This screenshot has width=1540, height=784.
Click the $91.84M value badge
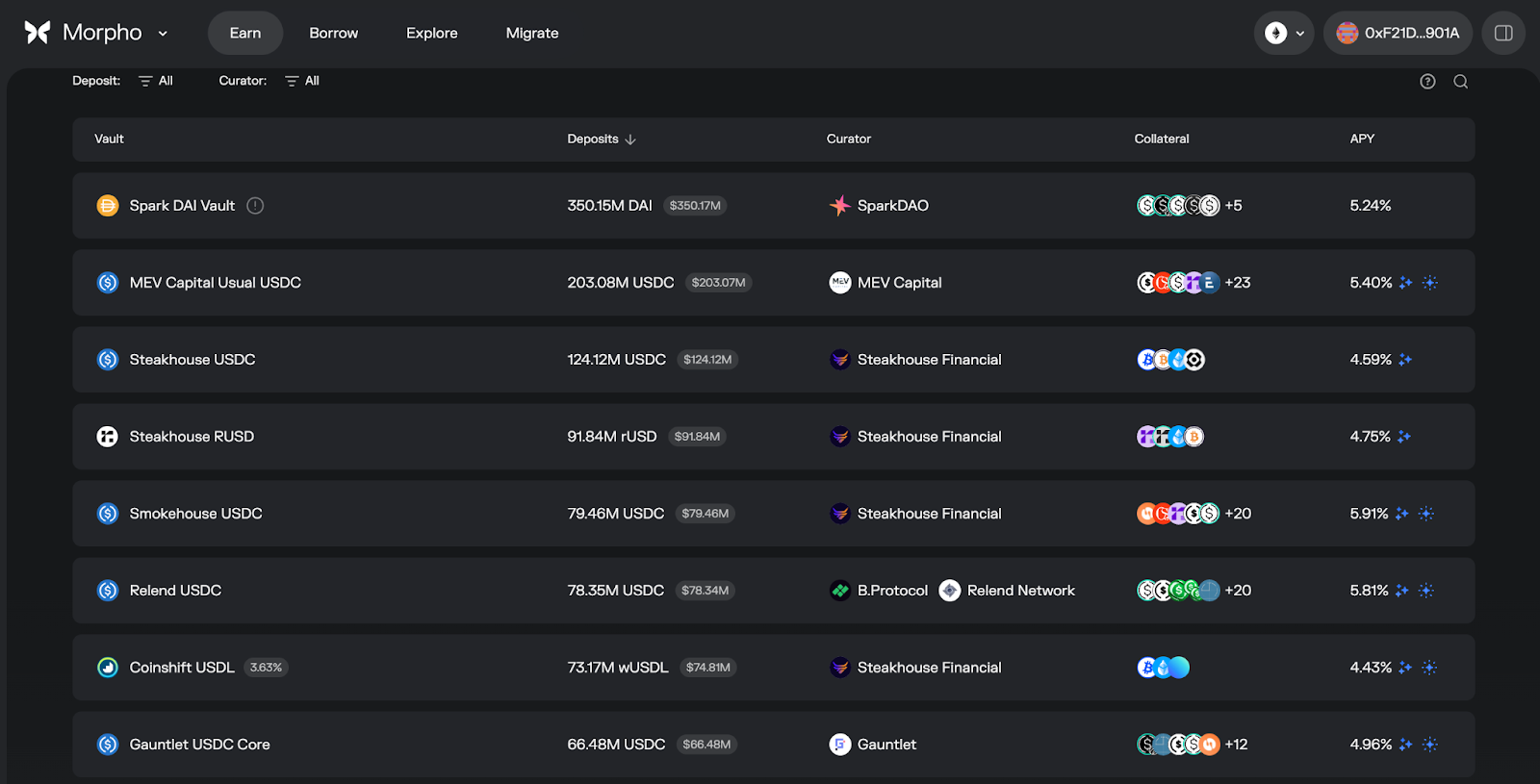coord(697,437)
